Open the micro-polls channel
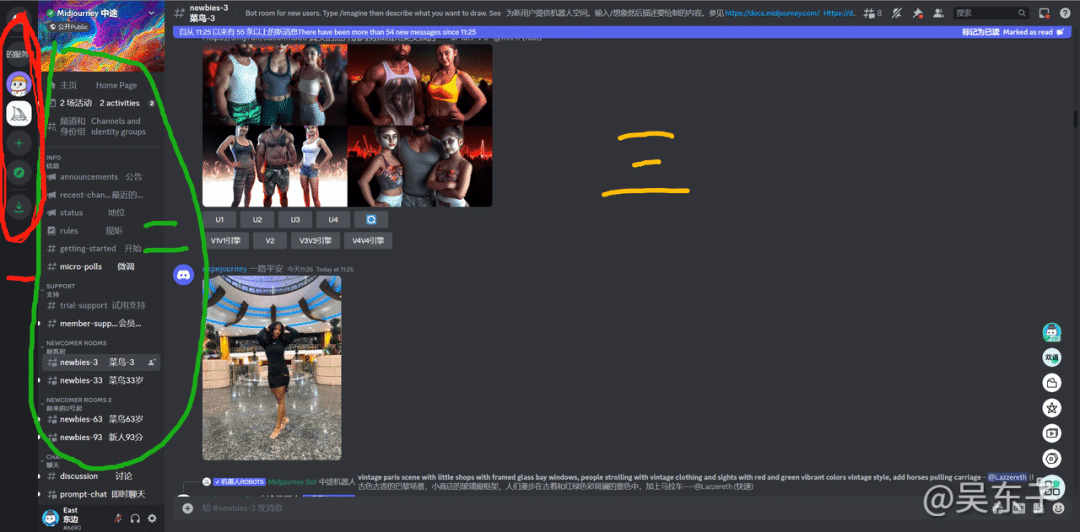Image resolution: width=1080 pixels, height=532 pixels. click(101, 267)
